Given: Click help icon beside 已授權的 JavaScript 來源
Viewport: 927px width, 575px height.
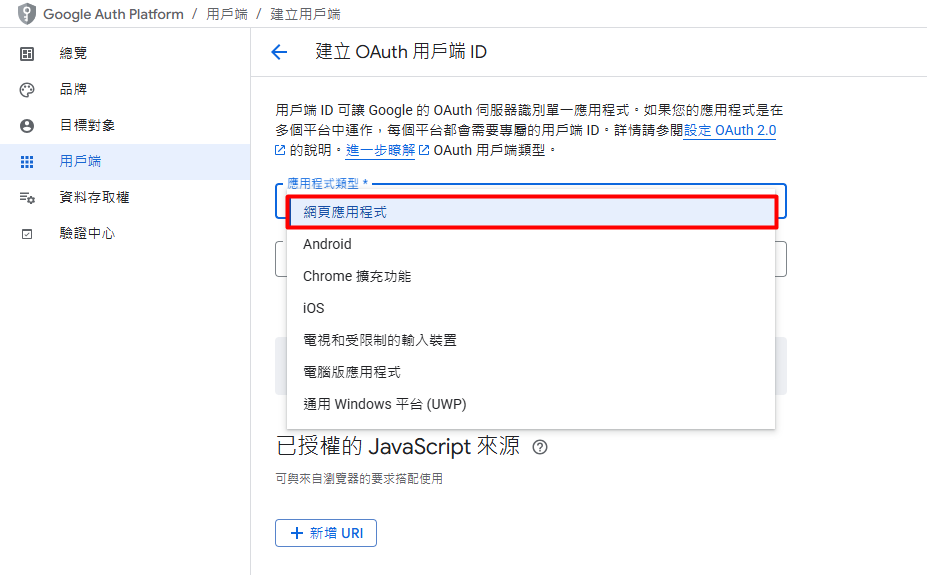Looking at the screenshot, I should [x=539, y=447].
